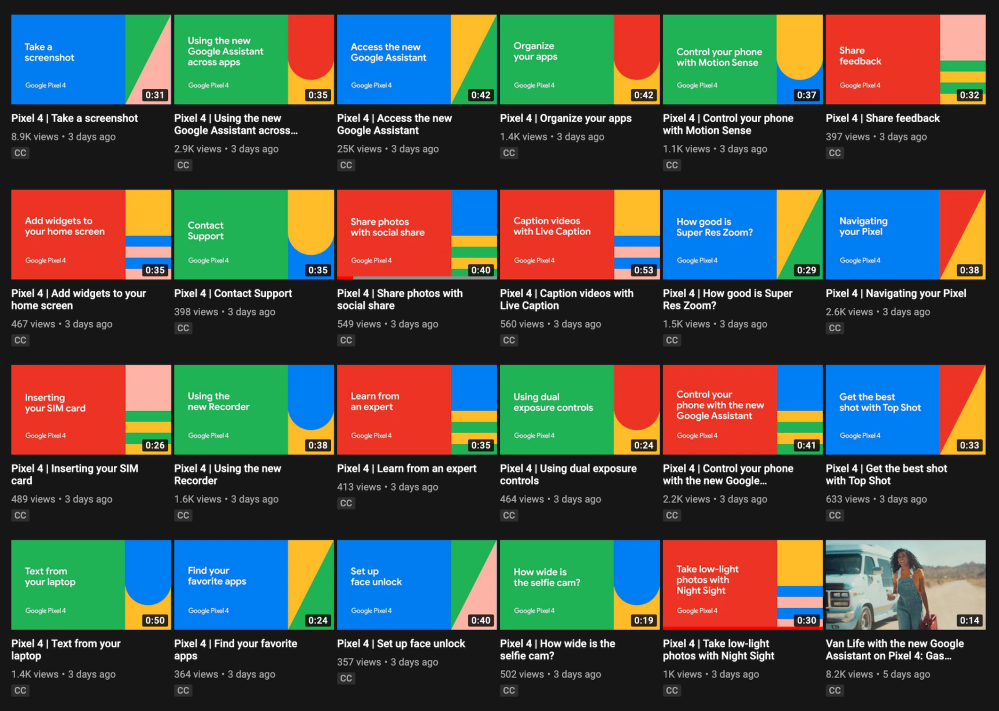Click CC badge under 'Learn from an expert' video
Image resolution: width=999 pixels, height=711 pixels.
tap(346, 503)
